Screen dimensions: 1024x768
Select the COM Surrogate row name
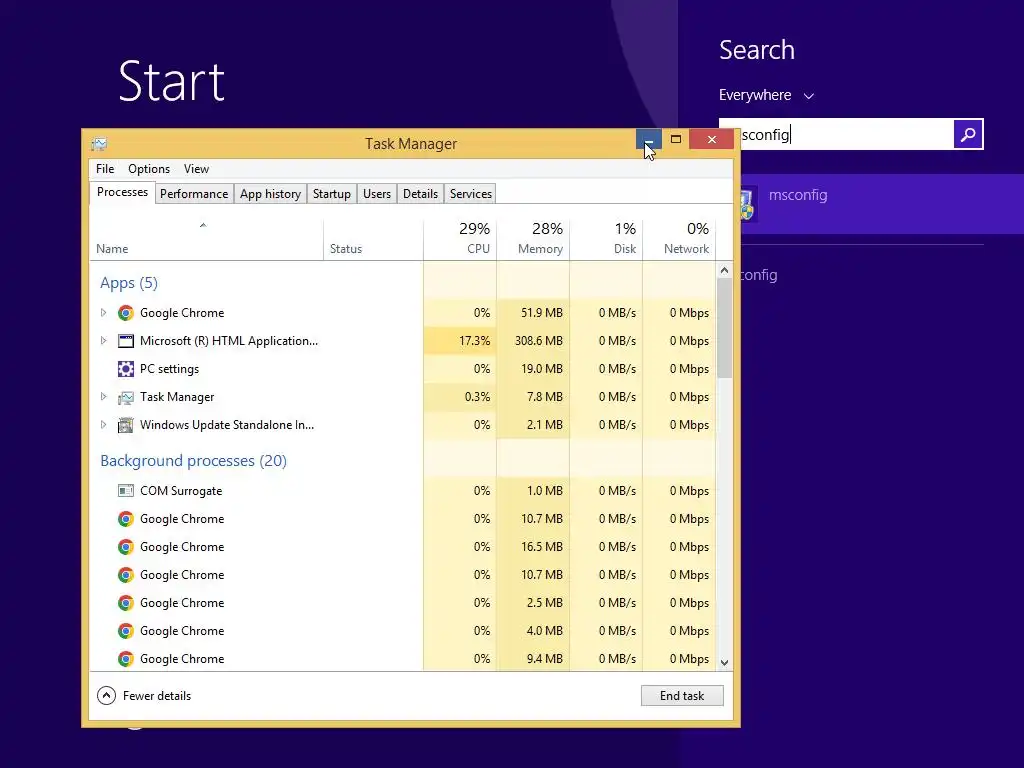[181, 491]
